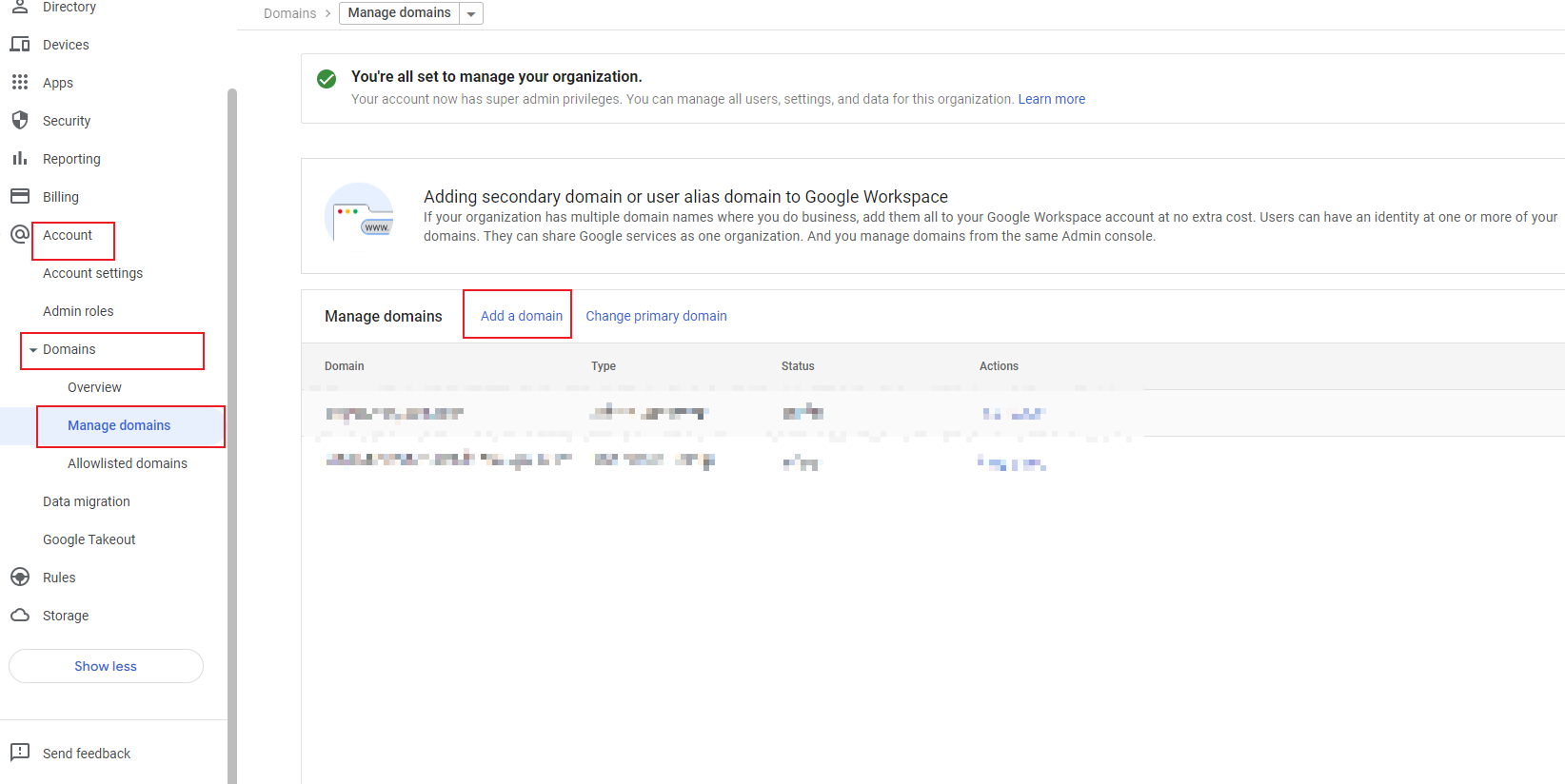Click the Adding secondary domain heading

[x=685, y=197]
